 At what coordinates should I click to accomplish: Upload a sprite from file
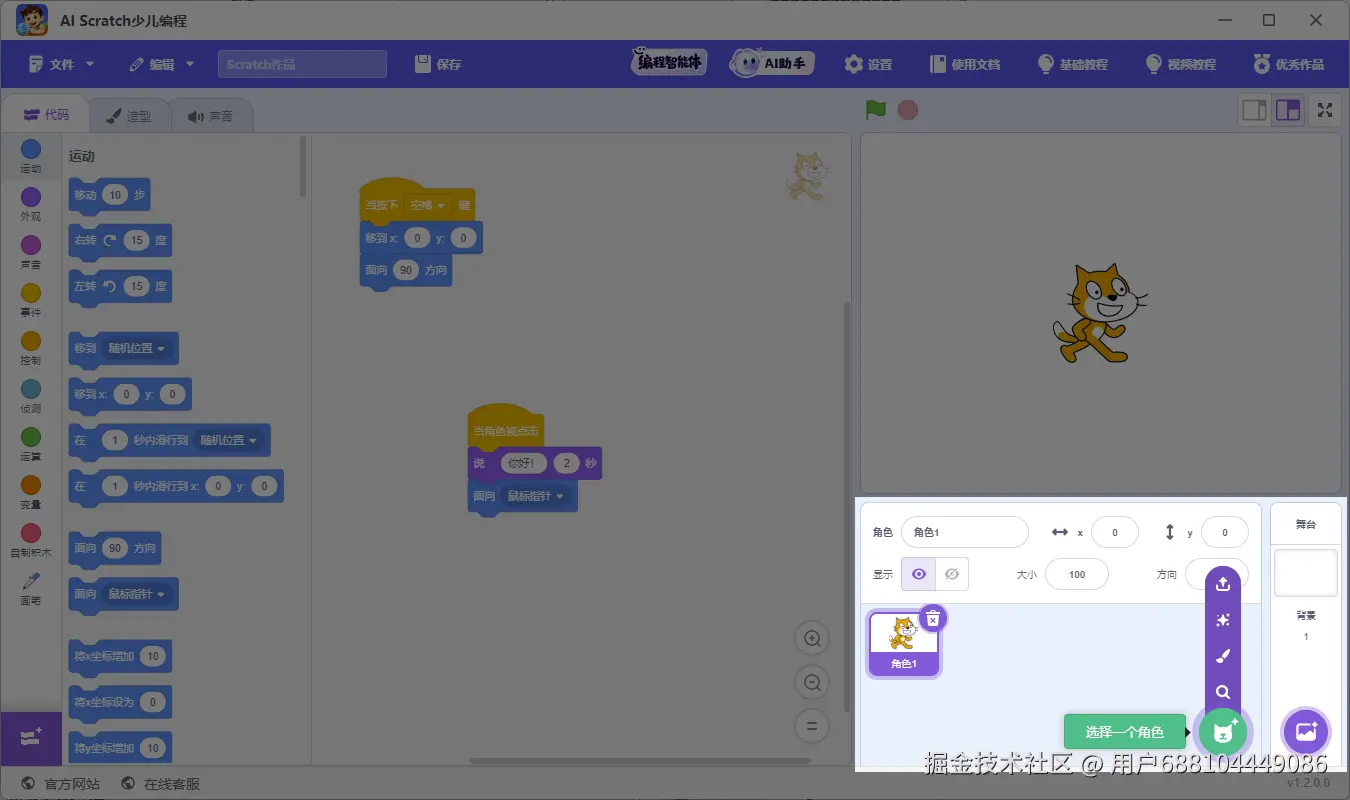(x=1222, y=585)
